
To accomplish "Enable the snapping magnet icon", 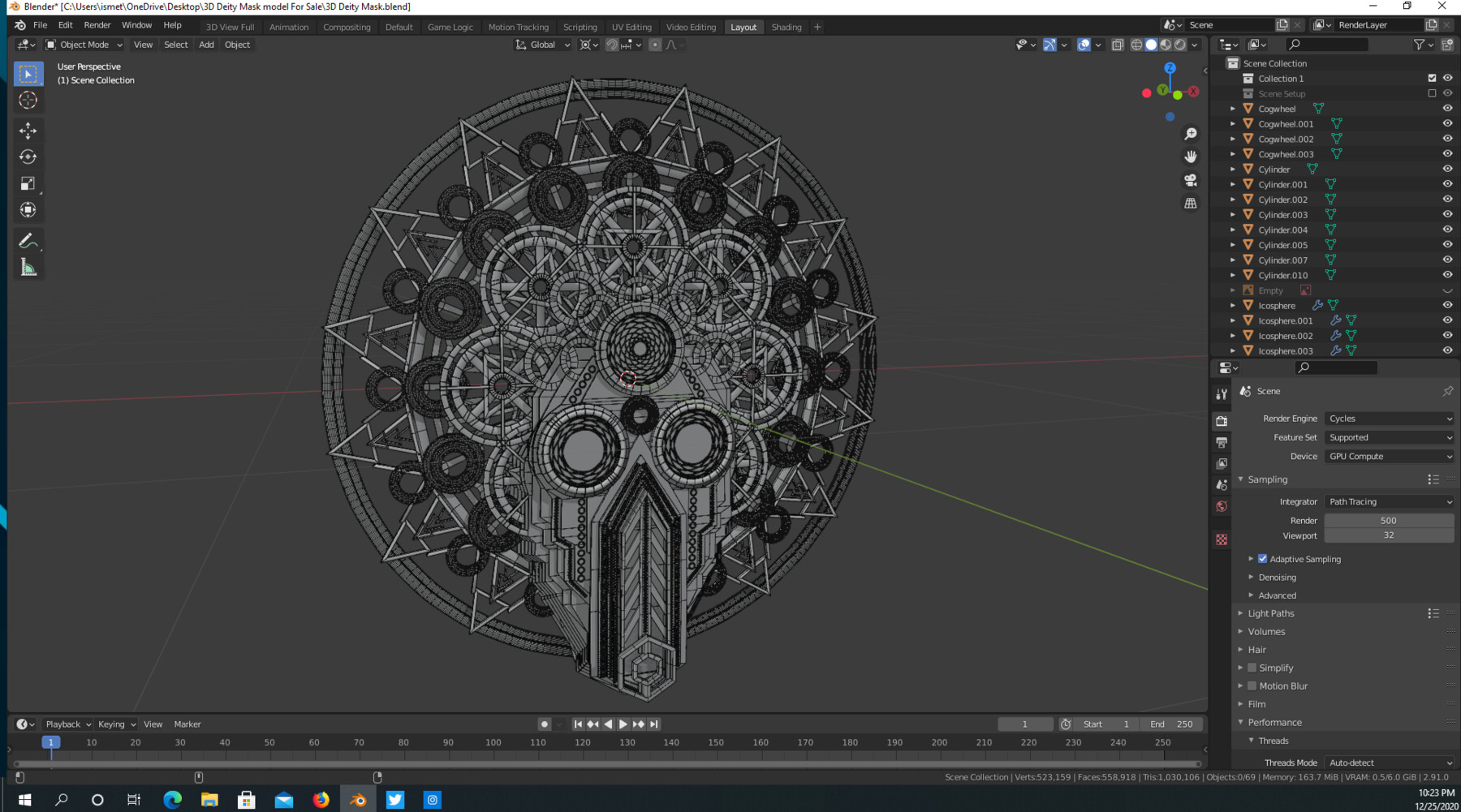I will (x=611, y=45).
